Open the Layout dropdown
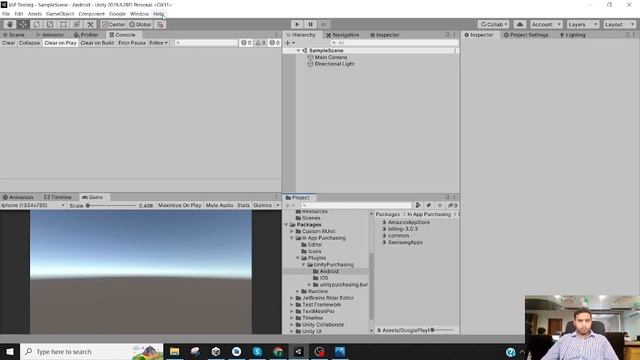640x360 pixels. 619,24
